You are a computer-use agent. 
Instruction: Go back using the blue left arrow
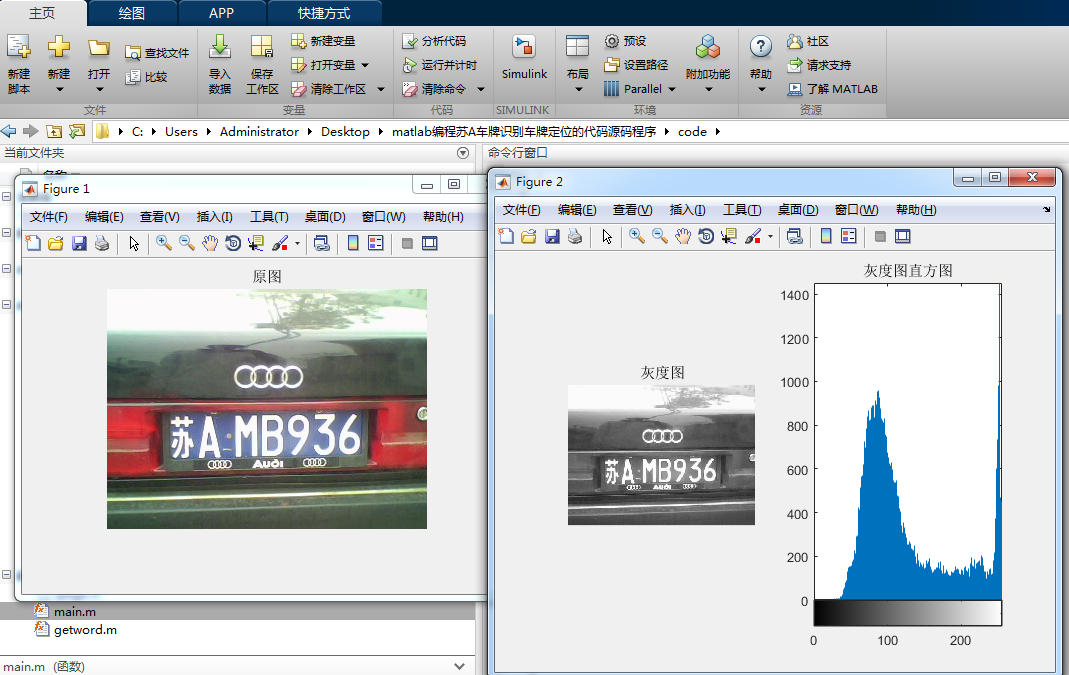9,131
